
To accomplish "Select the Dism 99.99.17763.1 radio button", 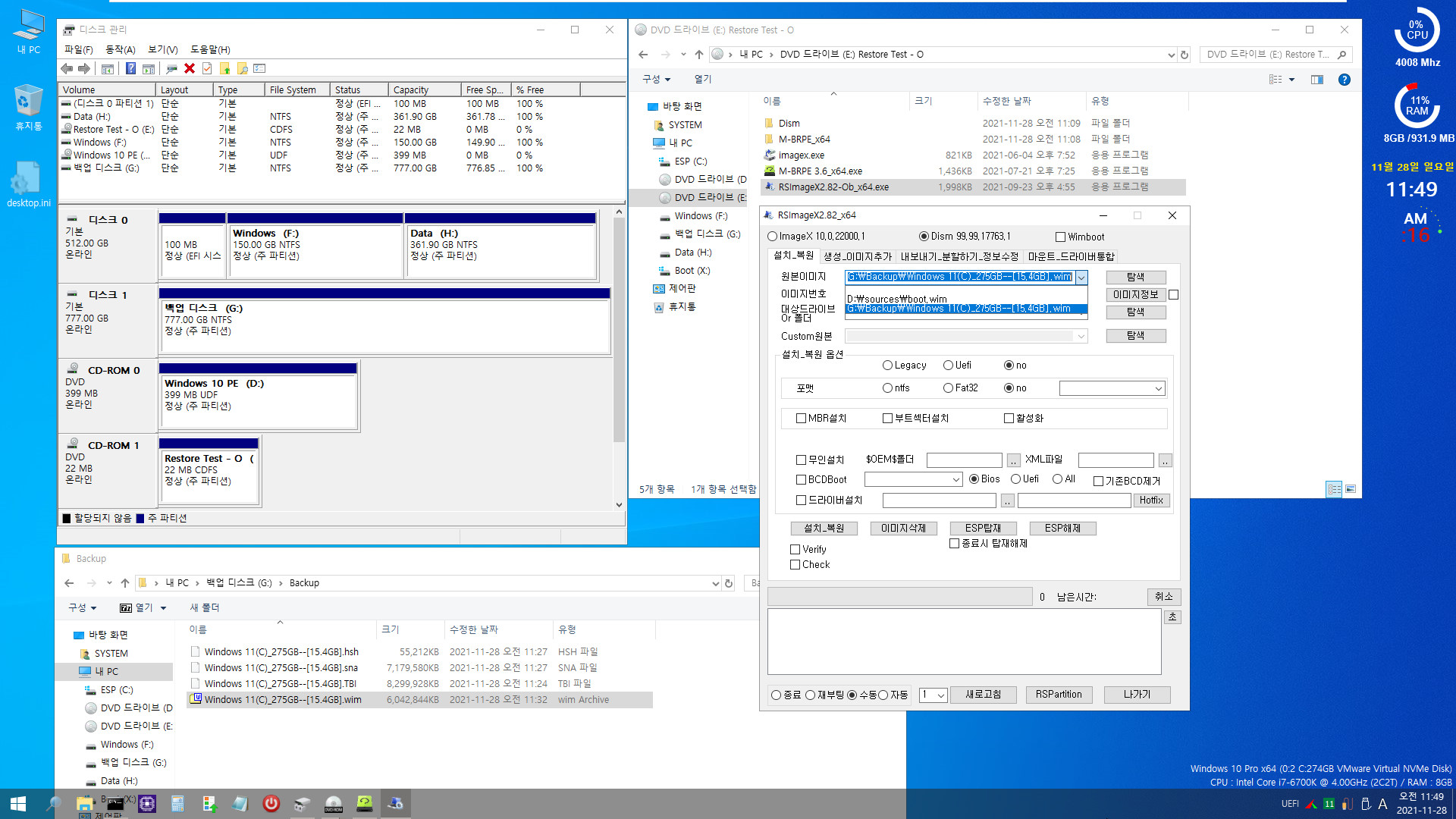I will point(924,237).
